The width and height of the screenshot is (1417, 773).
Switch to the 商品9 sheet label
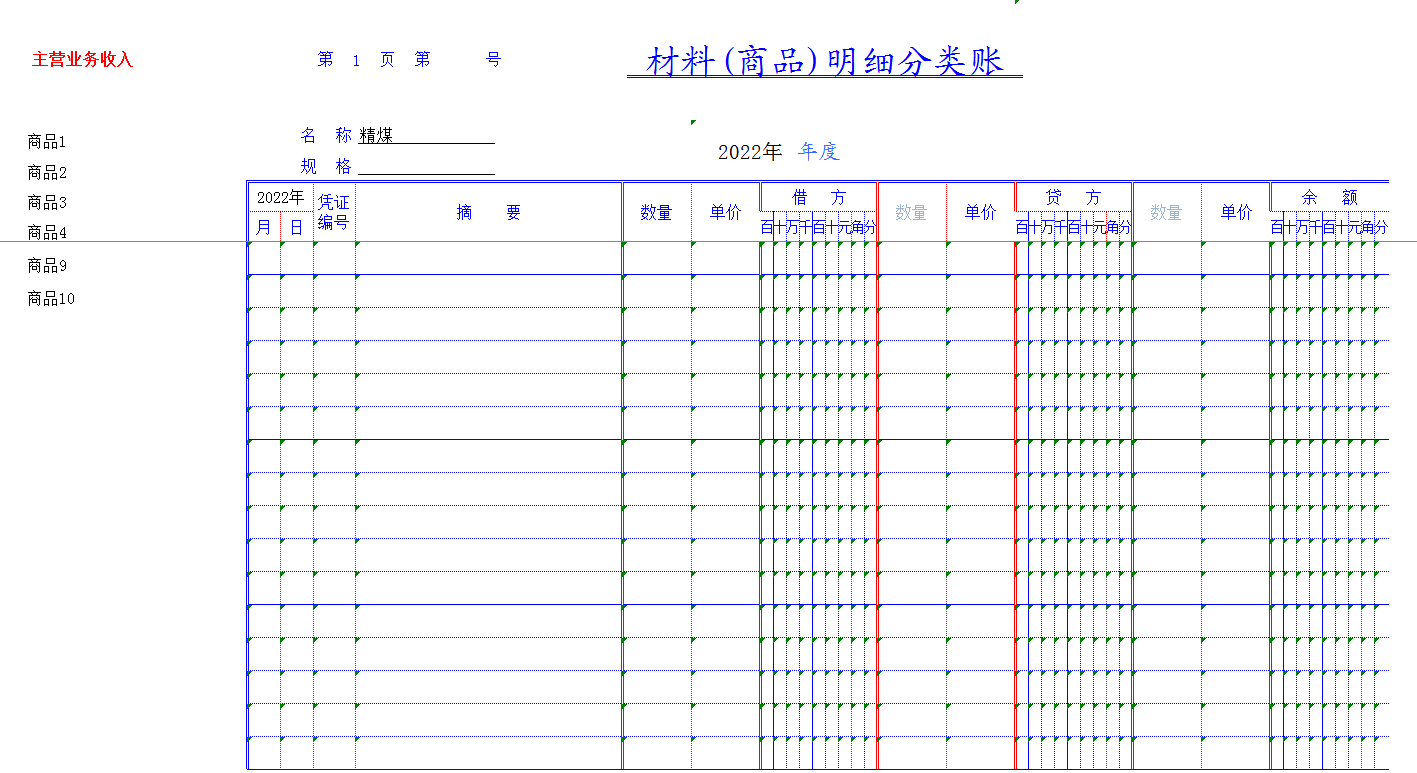46,266
